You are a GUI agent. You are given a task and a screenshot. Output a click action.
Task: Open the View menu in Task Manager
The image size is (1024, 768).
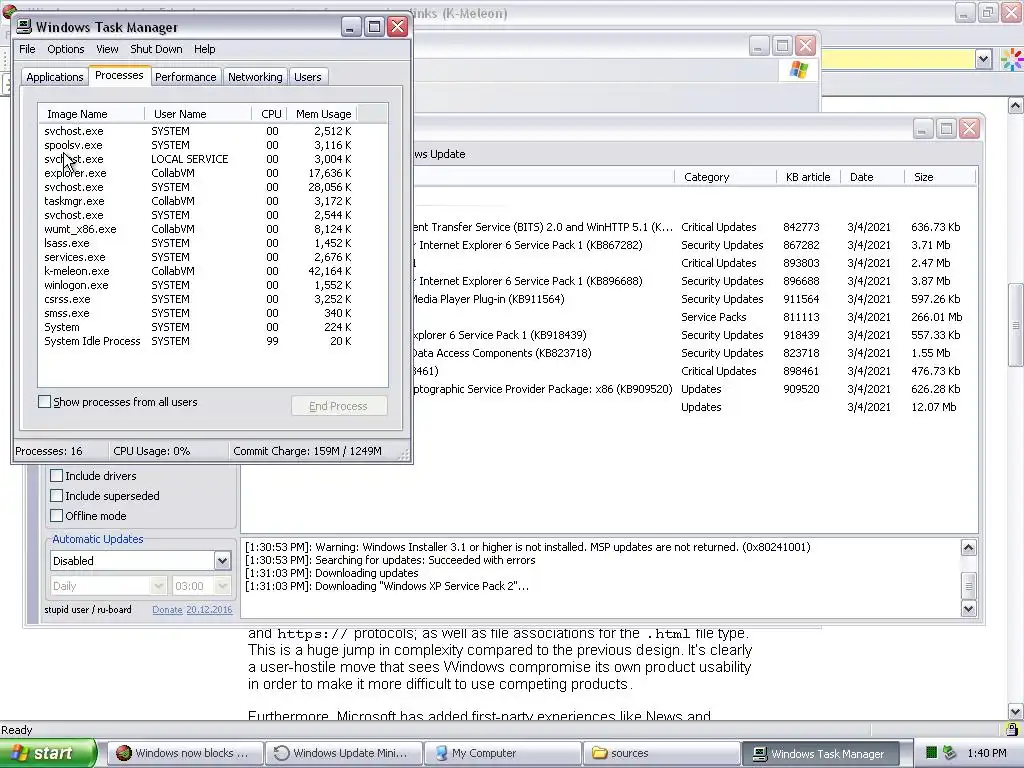(x=107, y=49)
